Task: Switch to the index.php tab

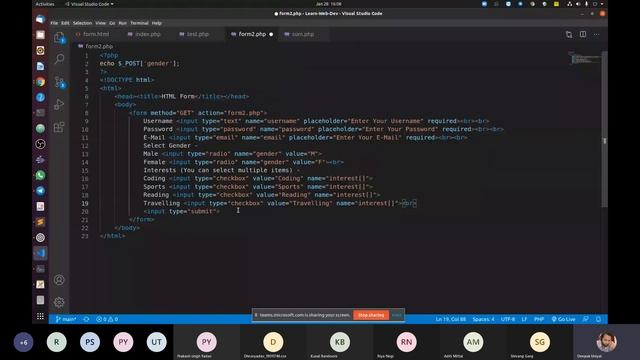Action: coord(147,34)
